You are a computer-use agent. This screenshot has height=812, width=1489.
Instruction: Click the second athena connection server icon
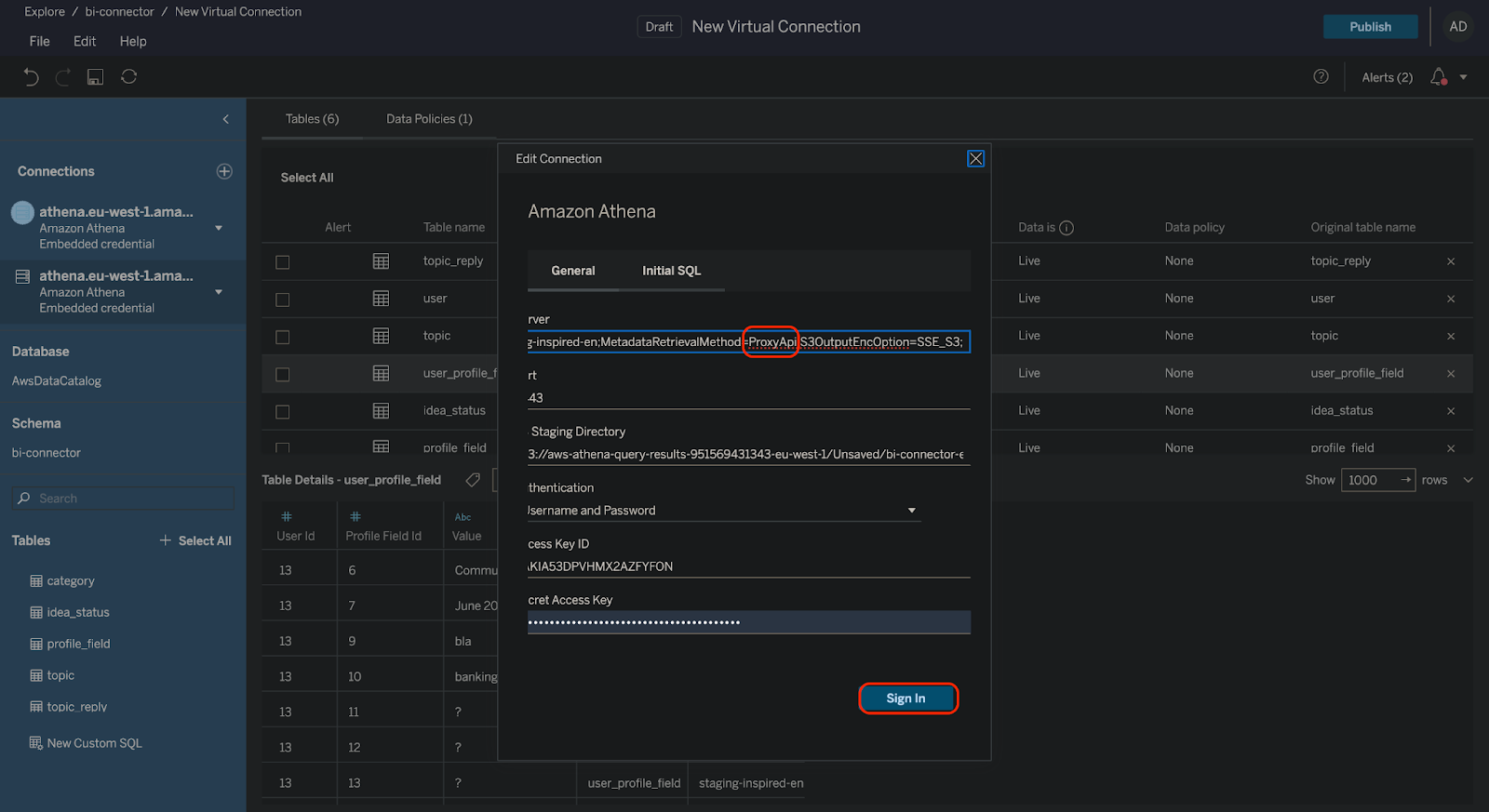point(22,276)
